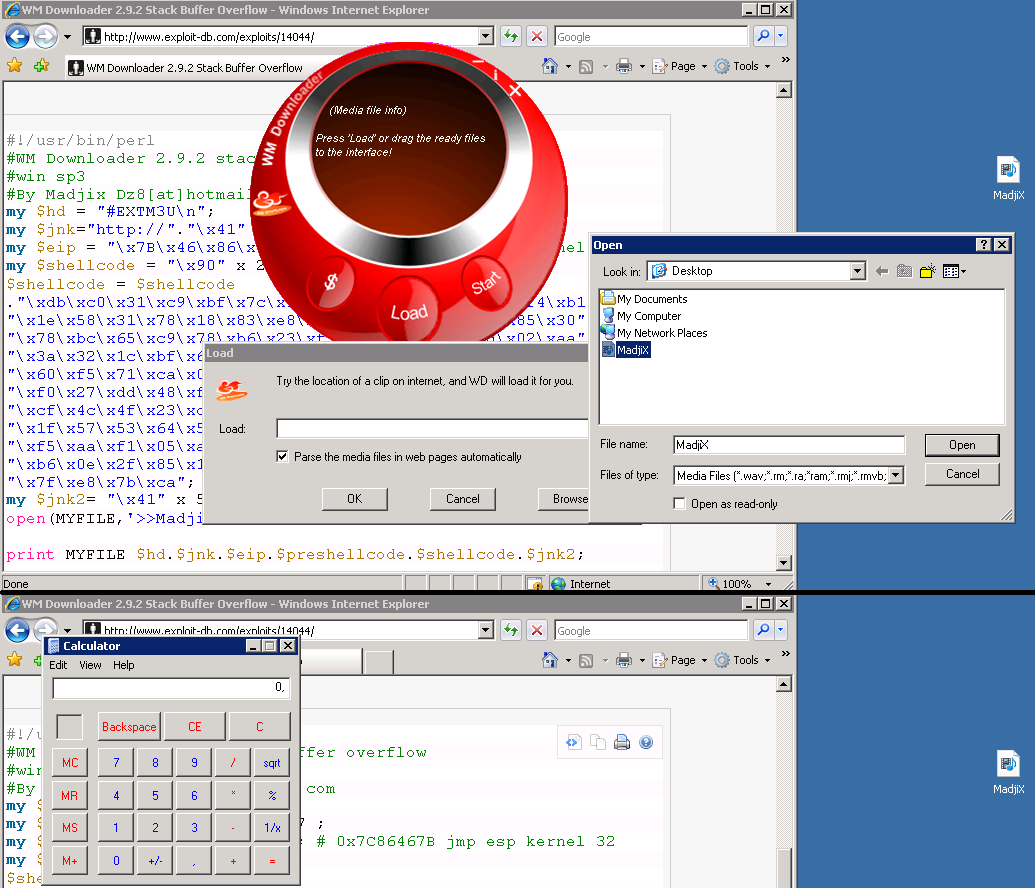Select My Network Places in Open dialog
Image resolution: width=1035 pixels, height=888 pixels.
pyautogui.click(x=654, y=333)
